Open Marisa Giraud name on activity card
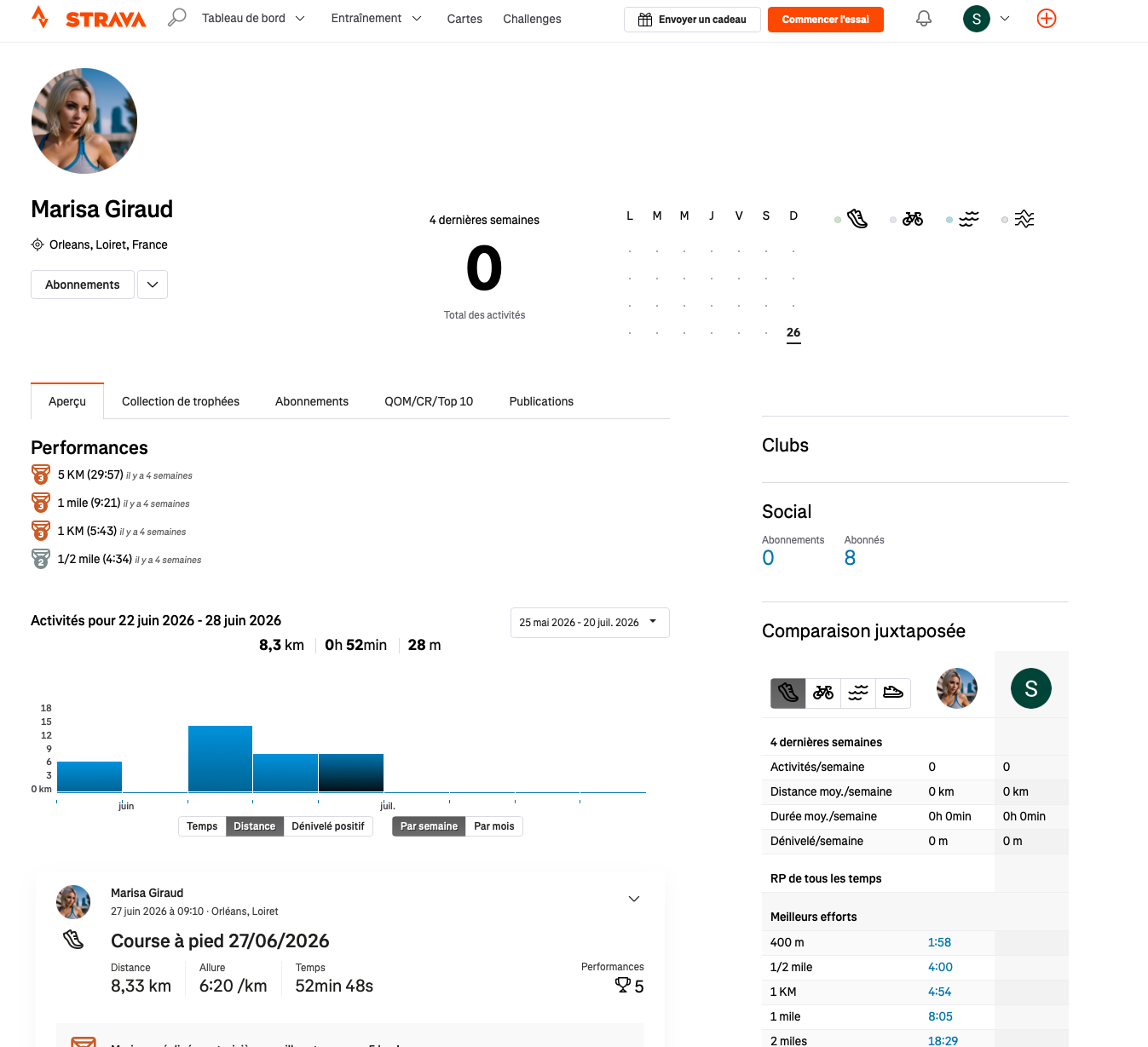This screenshot has height=1047, width=1148. pos(147,893)
